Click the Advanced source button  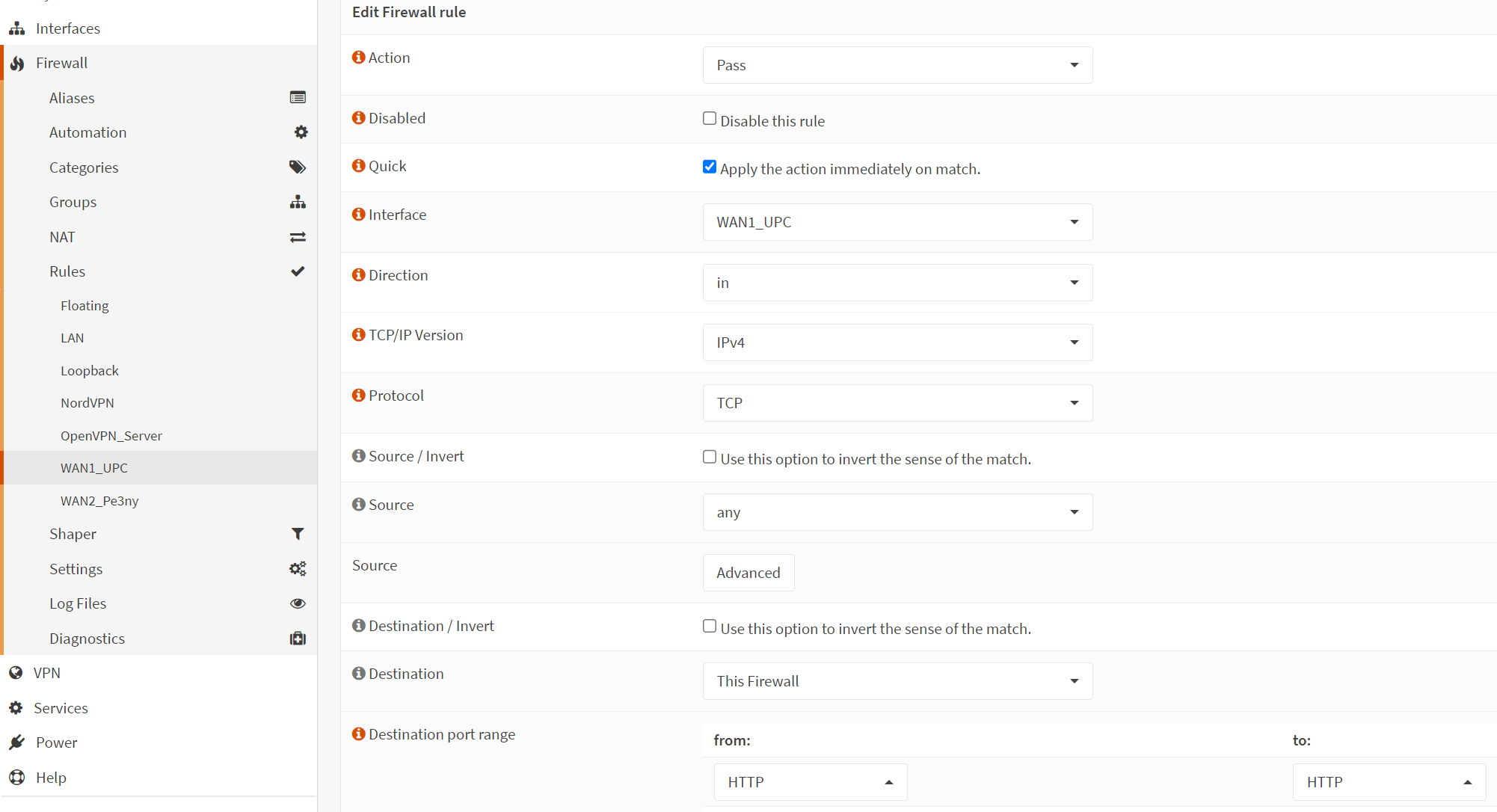(x=748, y=573)
